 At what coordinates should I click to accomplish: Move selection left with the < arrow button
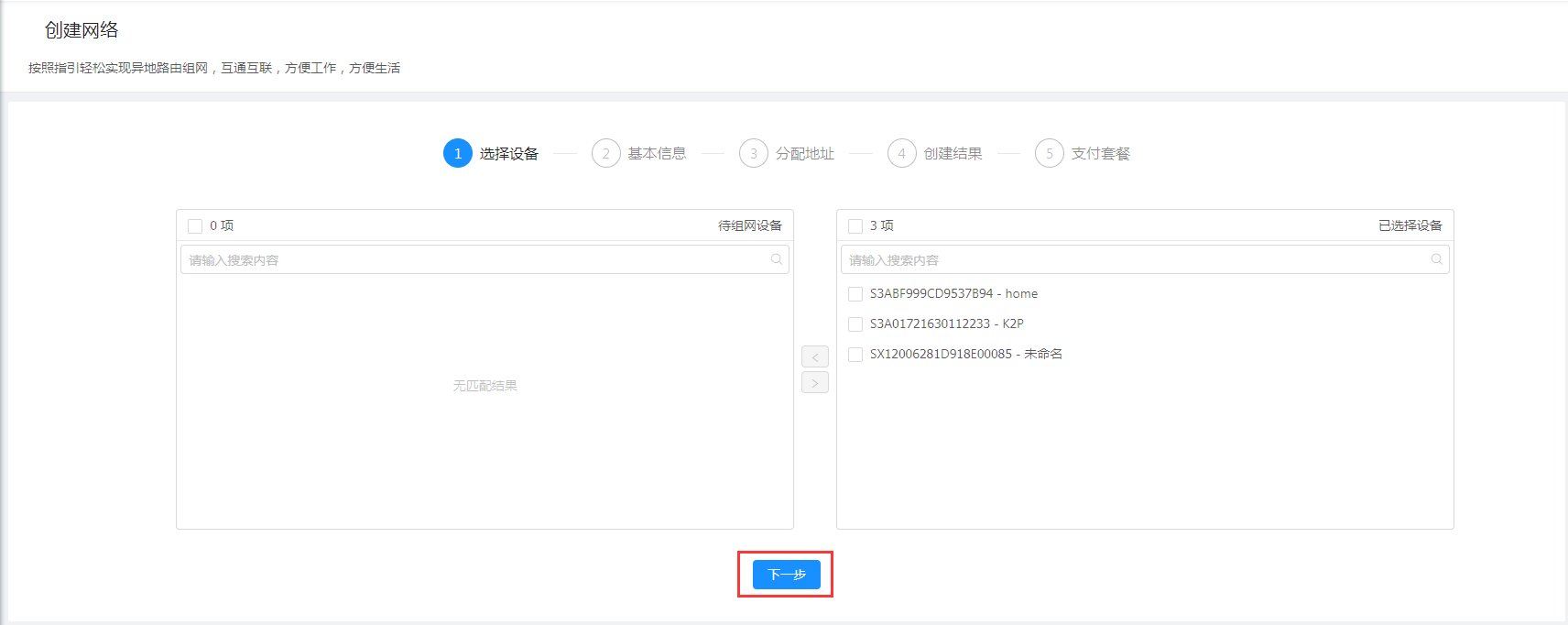click(x=814, y=356)
